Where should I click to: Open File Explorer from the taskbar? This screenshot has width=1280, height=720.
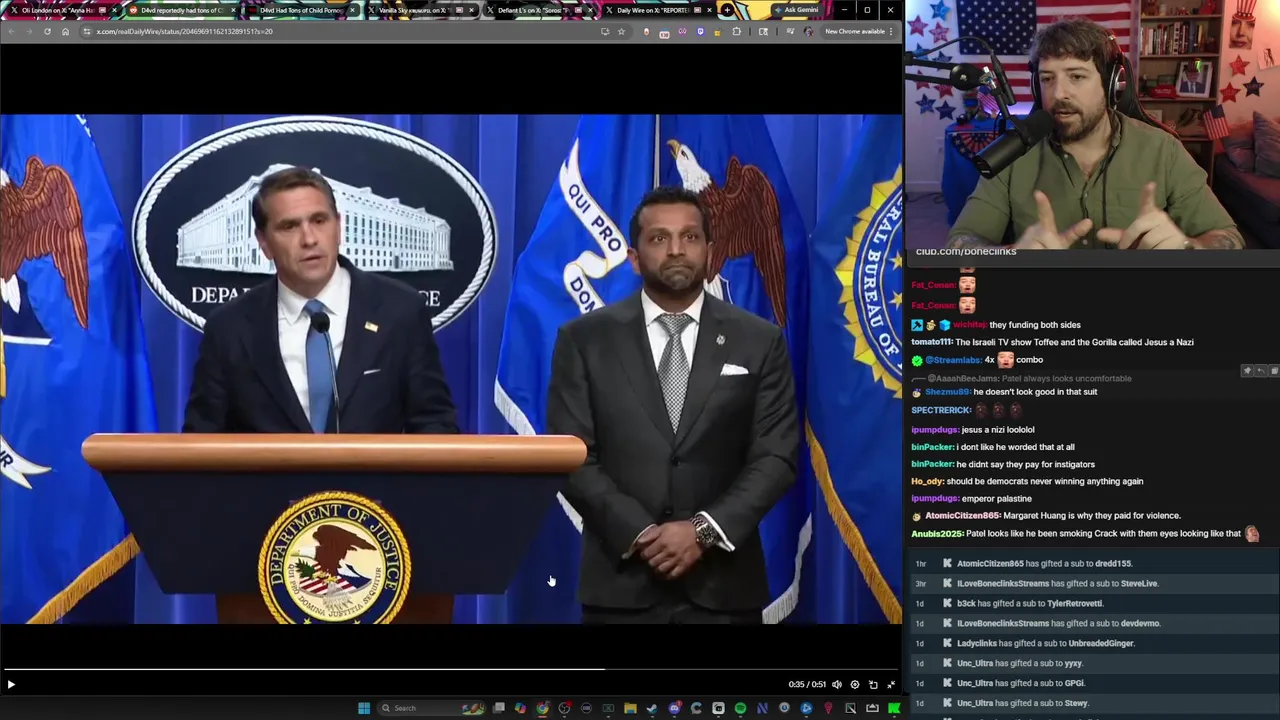pos(630,708)
